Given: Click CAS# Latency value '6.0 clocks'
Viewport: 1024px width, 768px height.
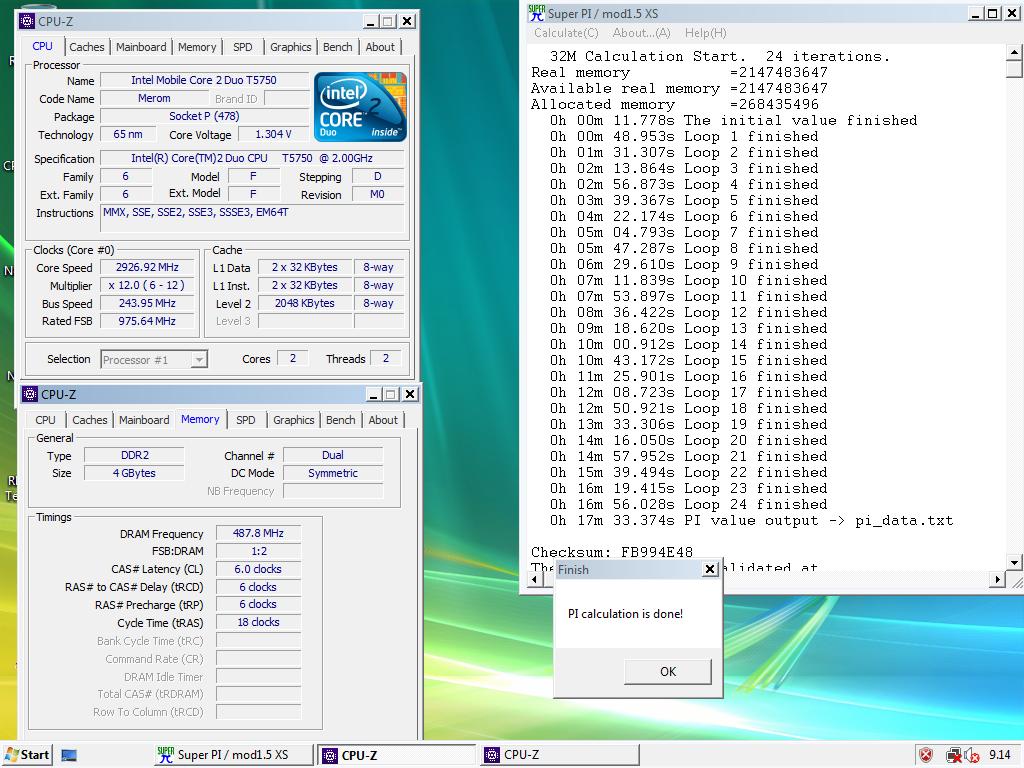Looking at the screenshot, I should [258, 569].
